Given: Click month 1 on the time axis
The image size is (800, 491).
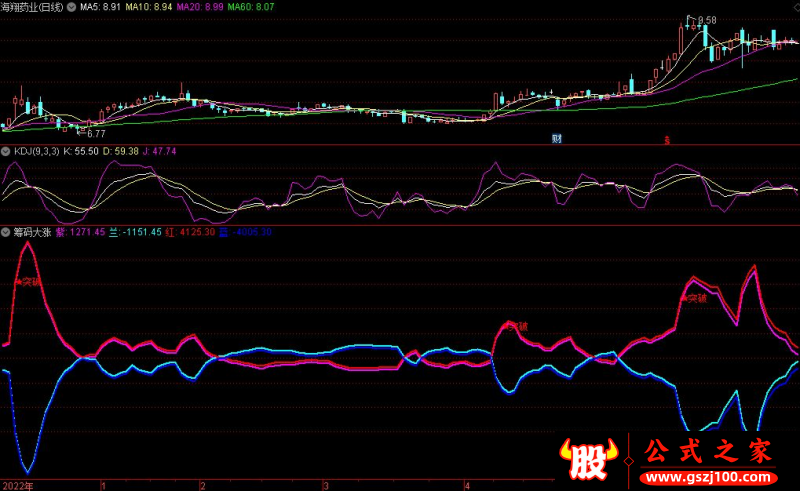Looking at the screenshot, I should click(103, 485).
